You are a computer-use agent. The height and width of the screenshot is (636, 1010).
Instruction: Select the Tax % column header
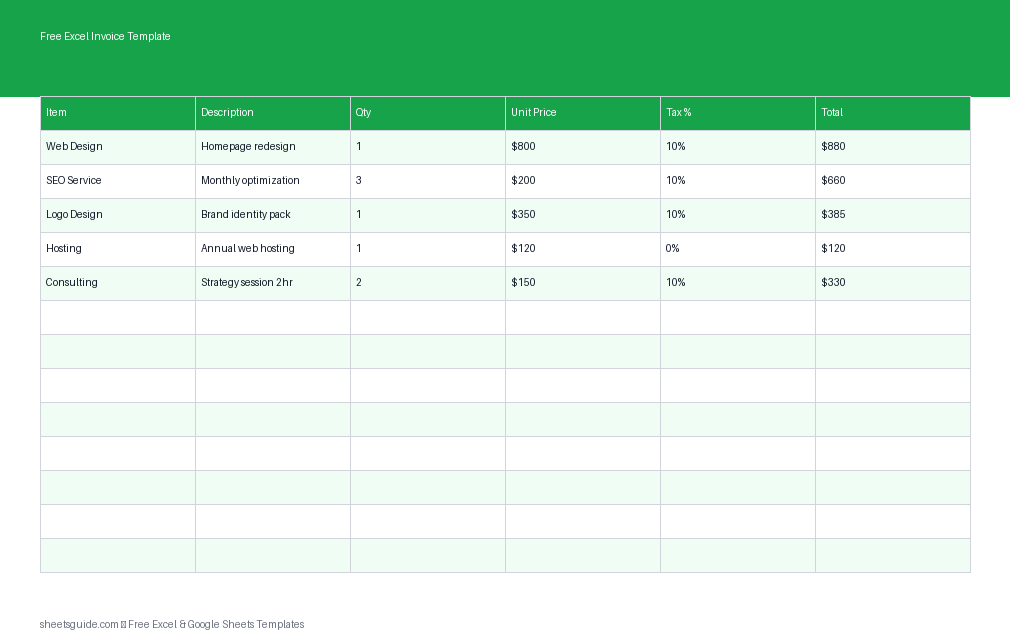pyautogui.click(x=737, y=113)
